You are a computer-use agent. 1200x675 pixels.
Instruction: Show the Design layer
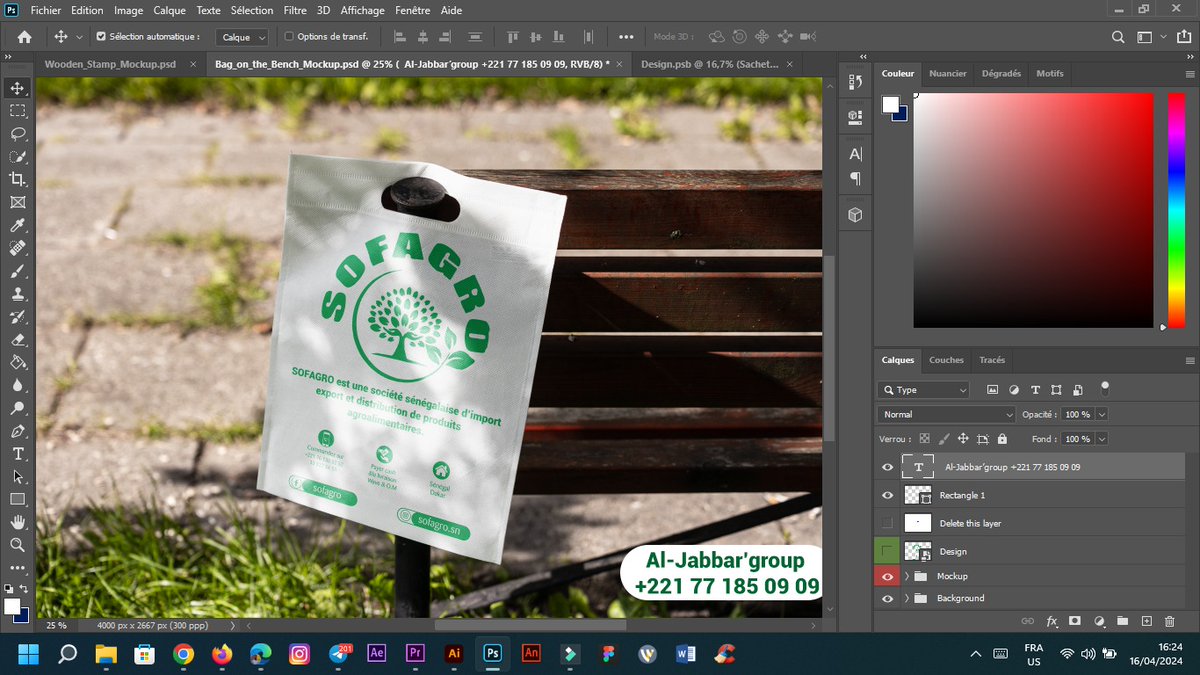887,551
